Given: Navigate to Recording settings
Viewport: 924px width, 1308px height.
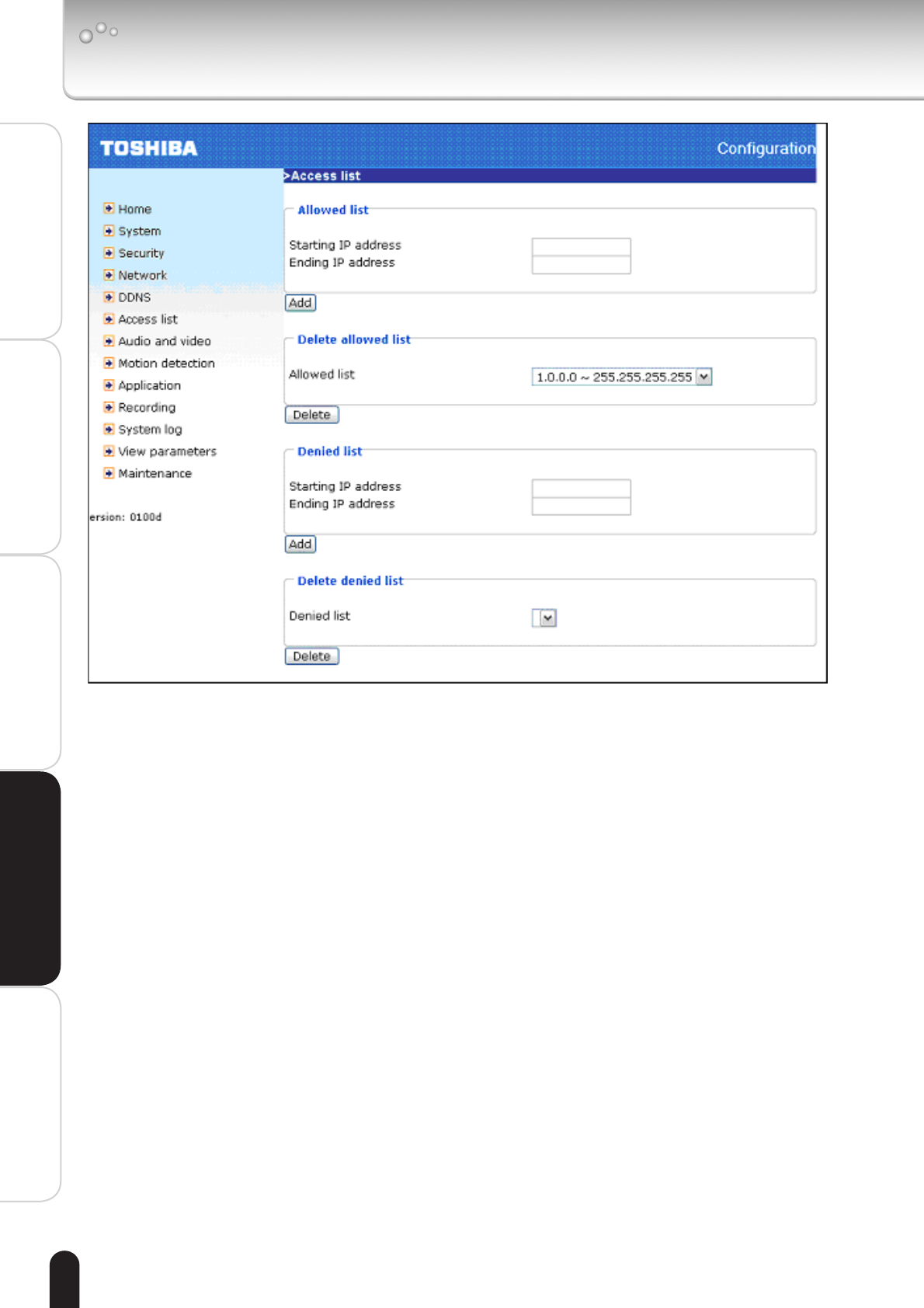Looking at the screenshot, I should [x=147, y=407].
